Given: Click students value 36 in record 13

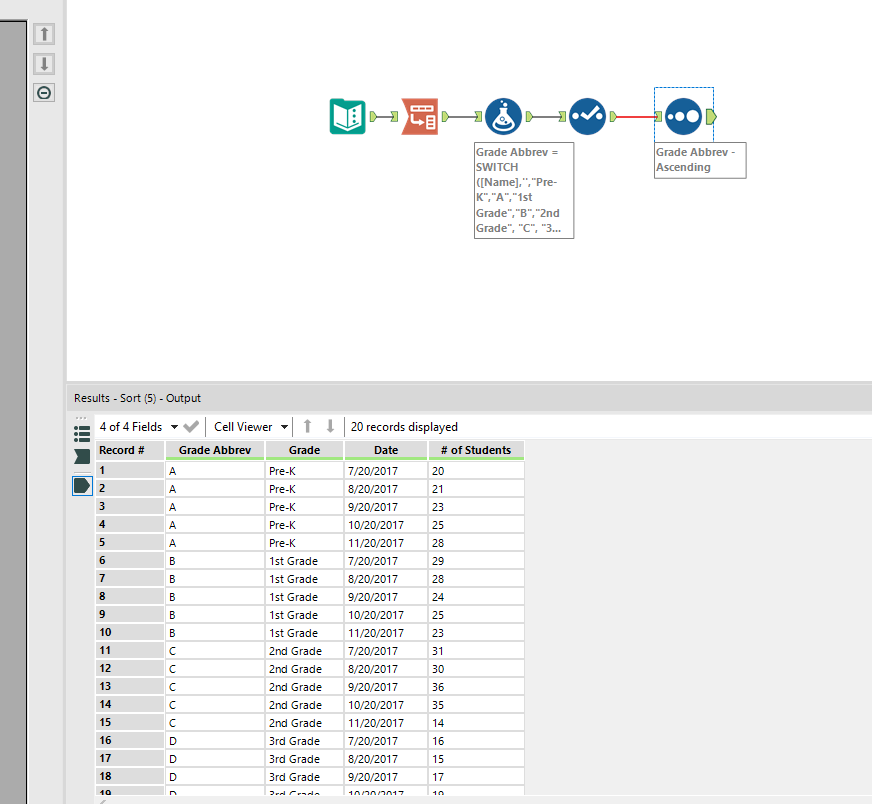Looking at the screenshot, I should (476, 687).
